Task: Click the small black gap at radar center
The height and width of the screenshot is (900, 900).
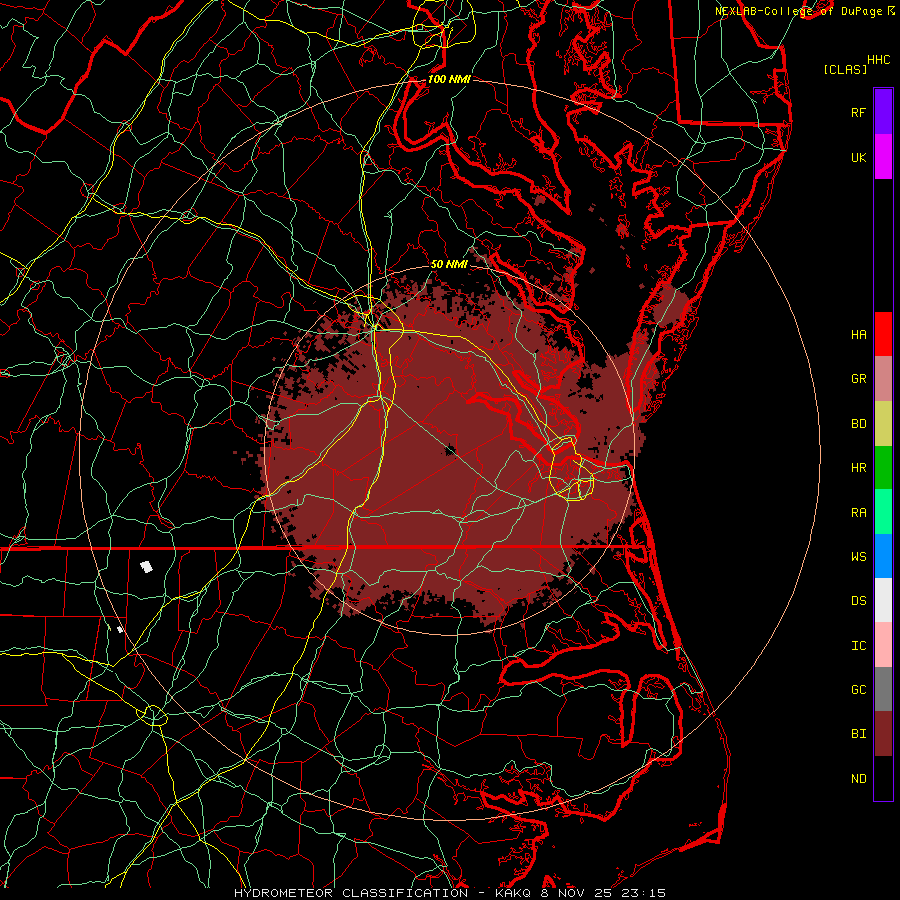Action: (451, 450)
